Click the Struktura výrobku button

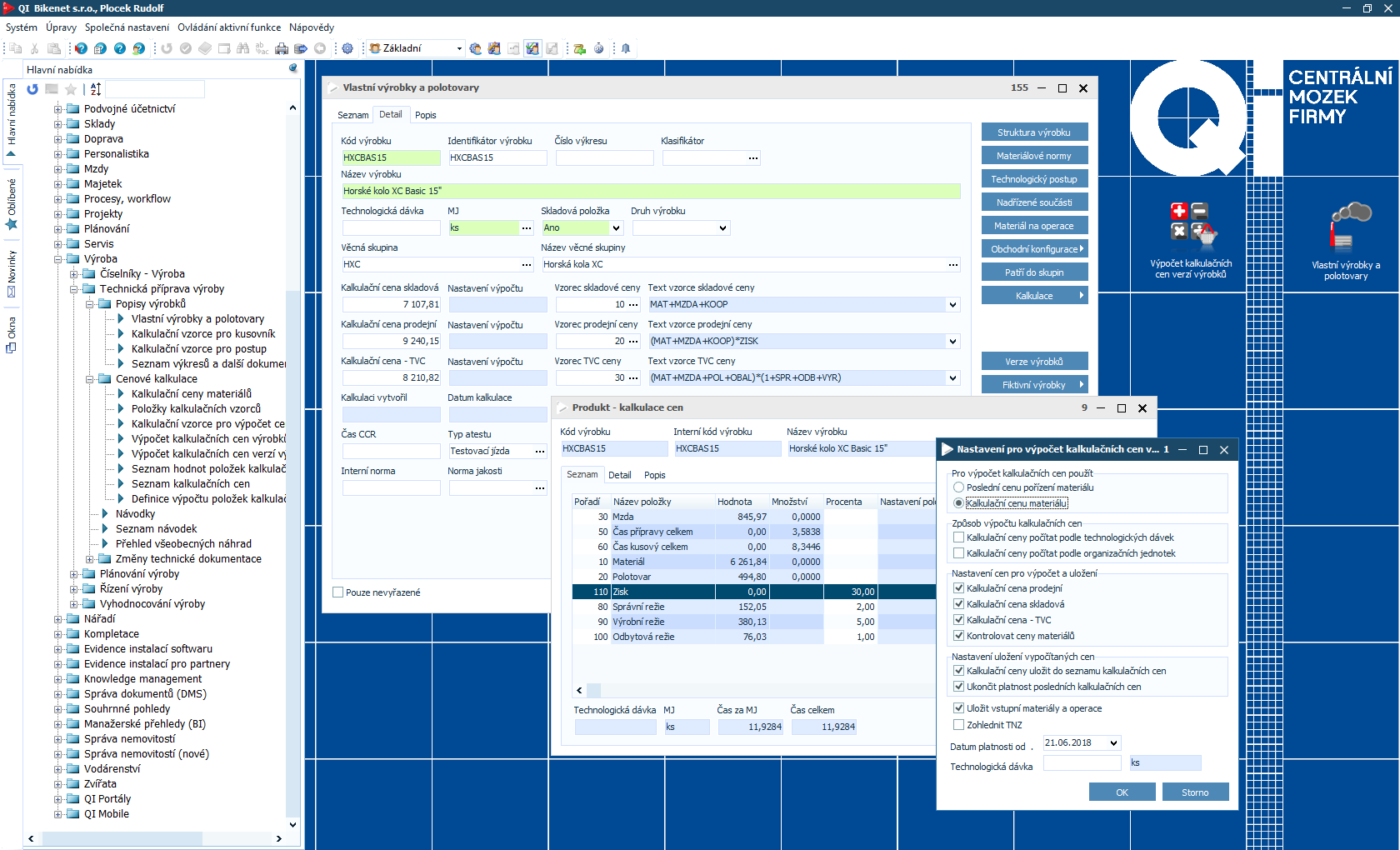[x=1033, y=132]
